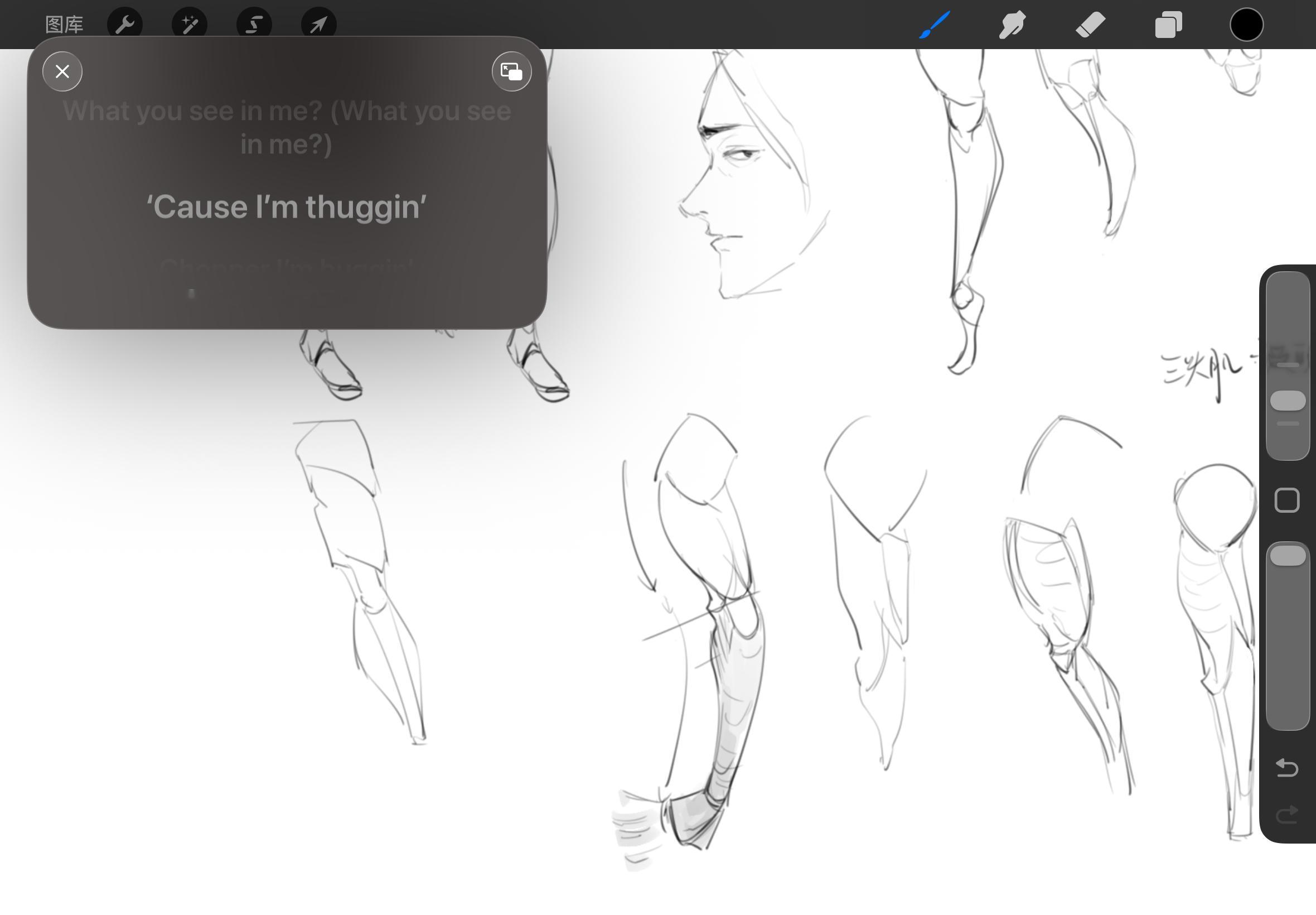This screenshot has width=1316, height=915.
Task: Select the Eraser tool
Action: click(1090, 25)
